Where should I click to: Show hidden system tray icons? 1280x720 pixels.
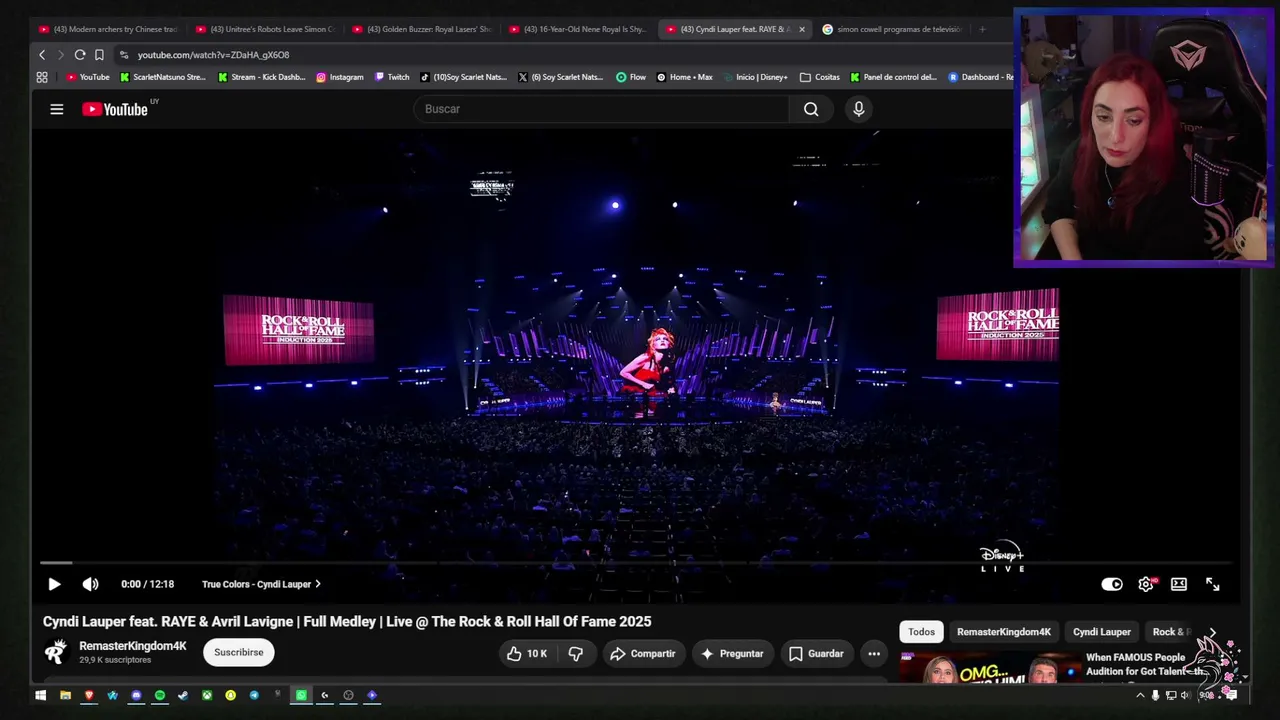[x=1140, y=695]
